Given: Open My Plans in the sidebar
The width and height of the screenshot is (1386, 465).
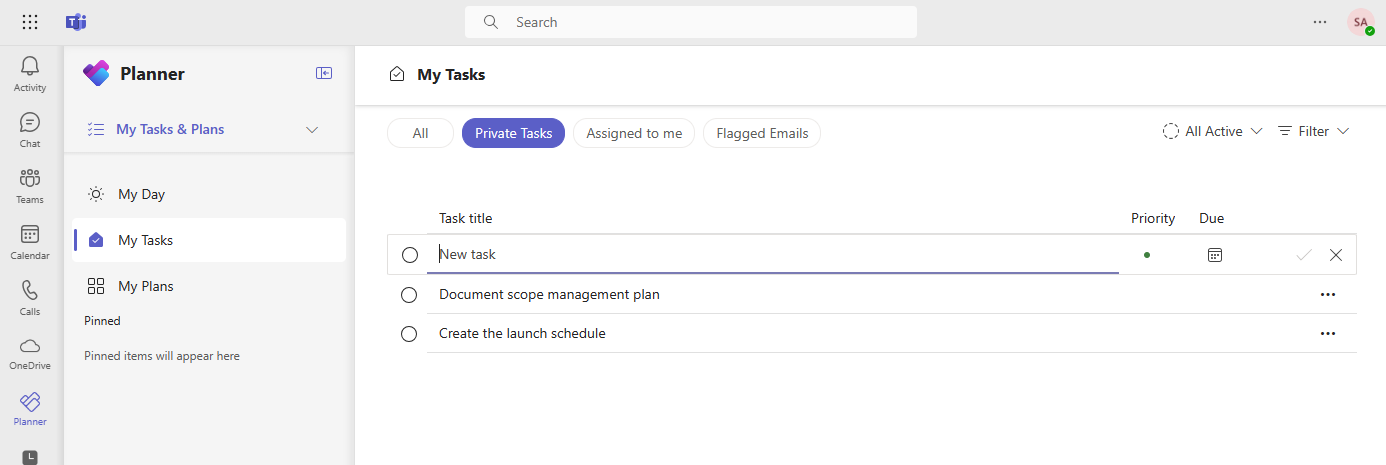Looking at the screenshot, I should (145, 286).
